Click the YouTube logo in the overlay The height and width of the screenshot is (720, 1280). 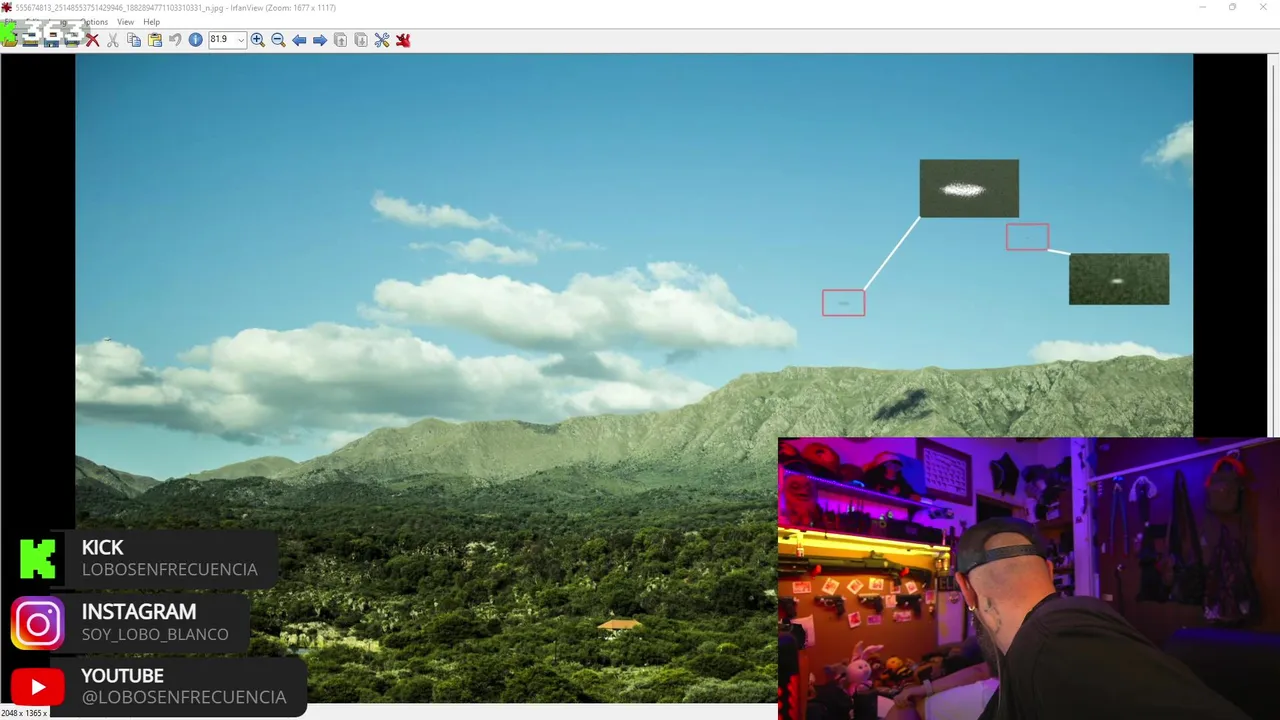pos(38,687)
